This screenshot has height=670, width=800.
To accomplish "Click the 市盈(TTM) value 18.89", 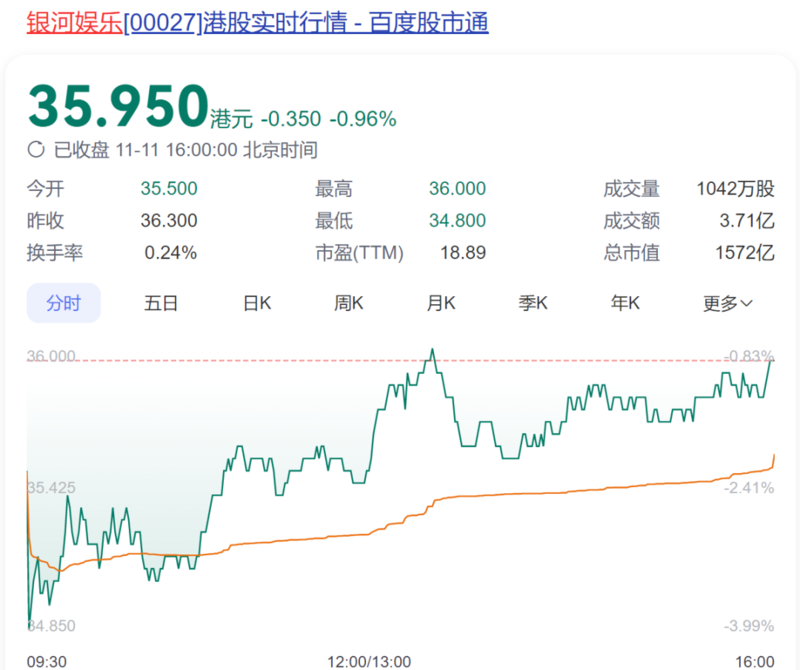I will point(463,253).
